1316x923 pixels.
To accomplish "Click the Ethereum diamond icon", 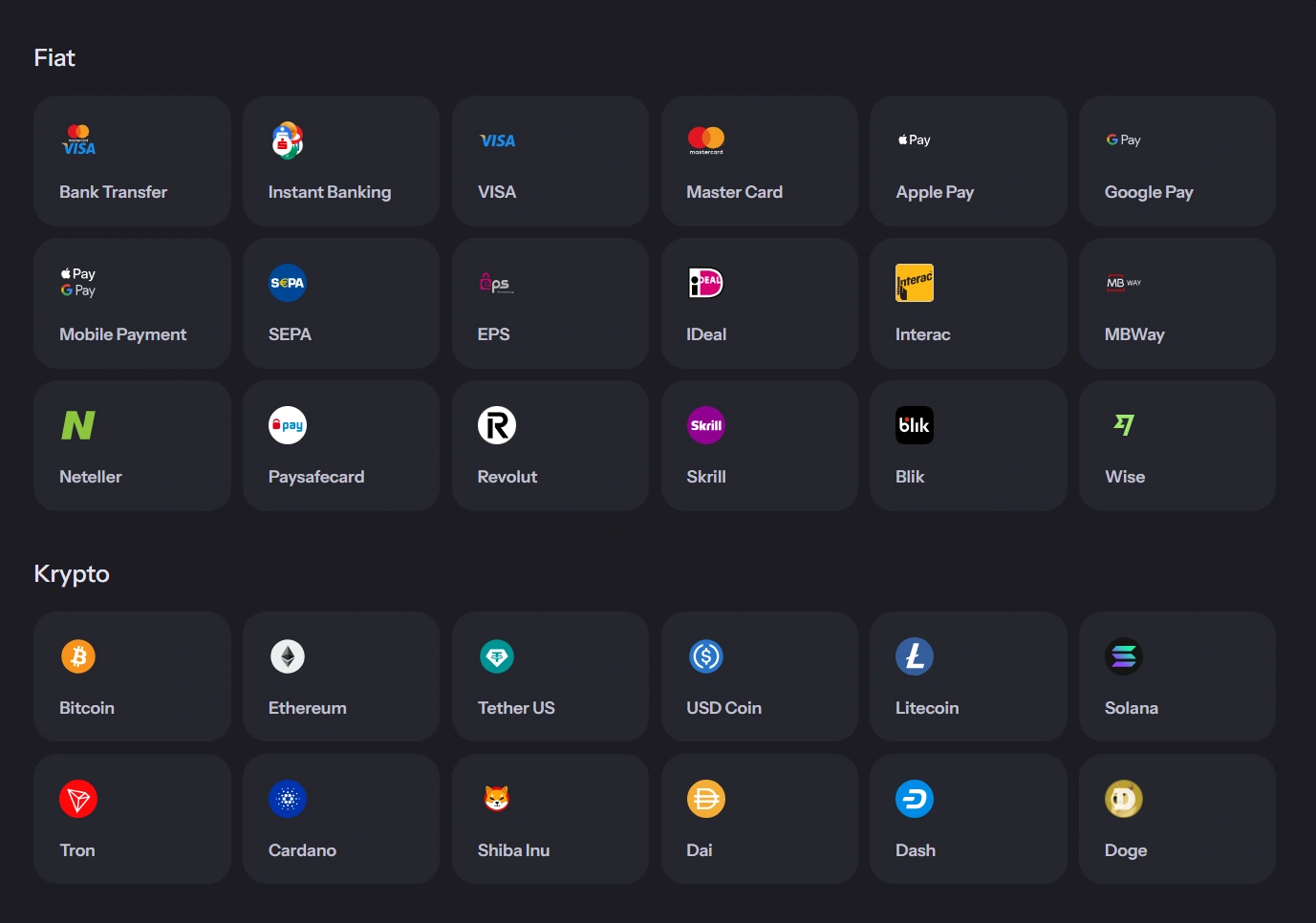I will pyautogui.click(x=288, y=656).
